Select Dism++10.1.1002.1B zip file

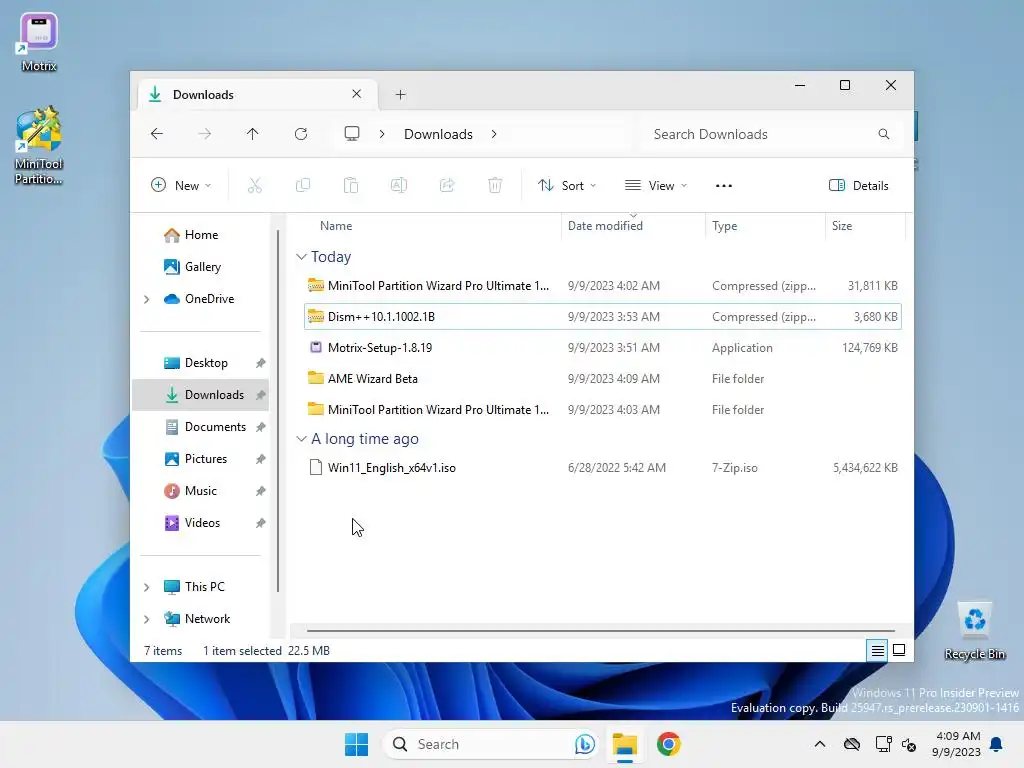click(x=602, y=317)
